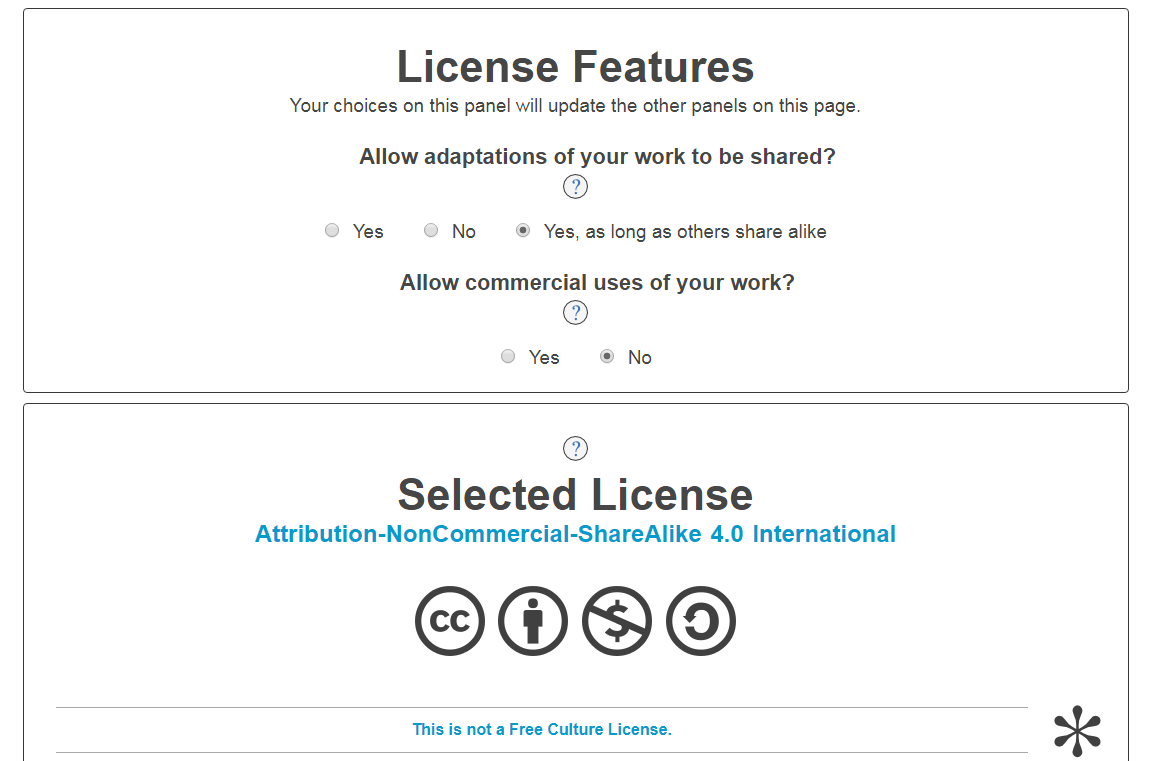Click the 'License Features' heading
Viewport: 1175px width, 761px height.
coord(575,67)
